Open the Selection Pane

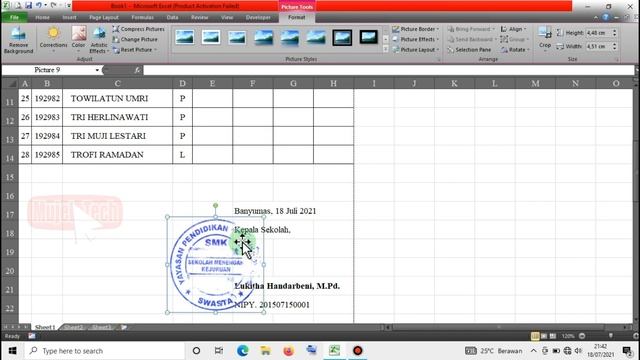[469, 49]
